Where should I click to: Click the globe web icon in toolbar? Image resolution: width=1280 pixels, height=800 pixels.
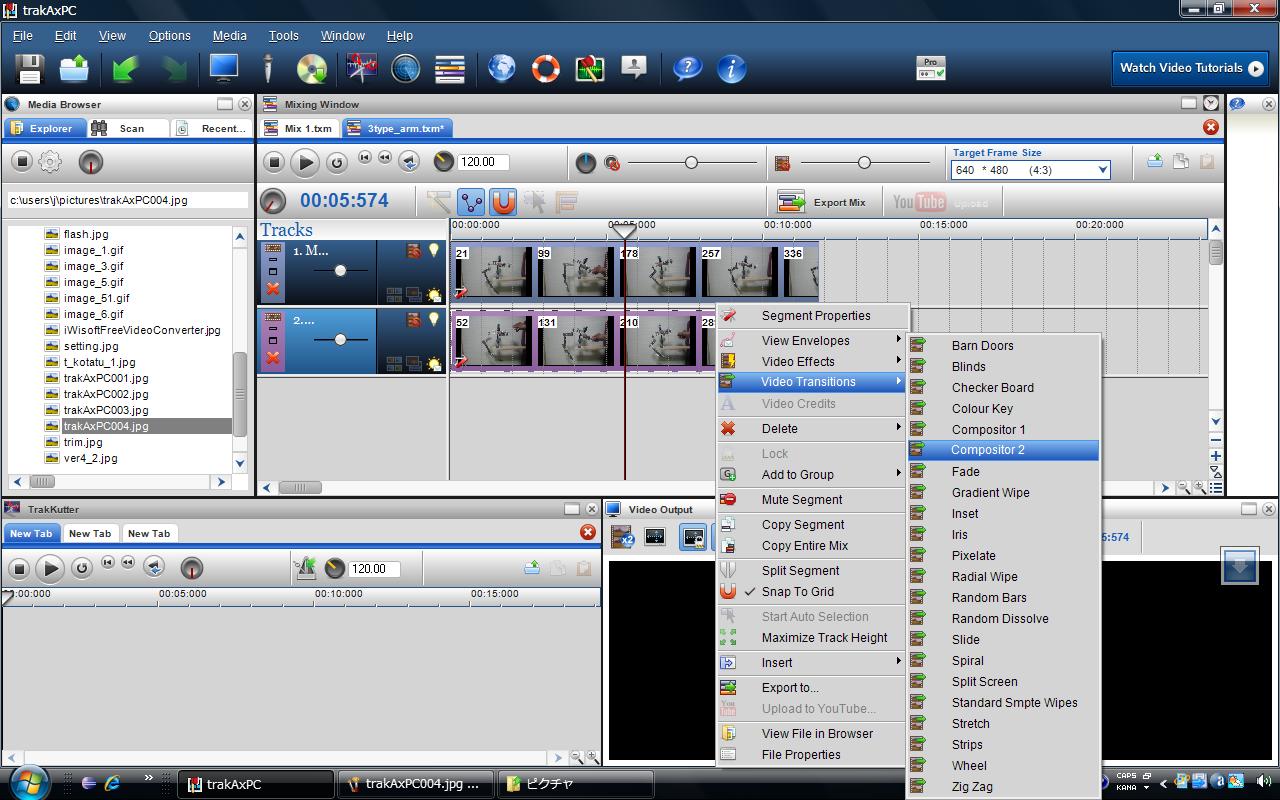(502, 69)
